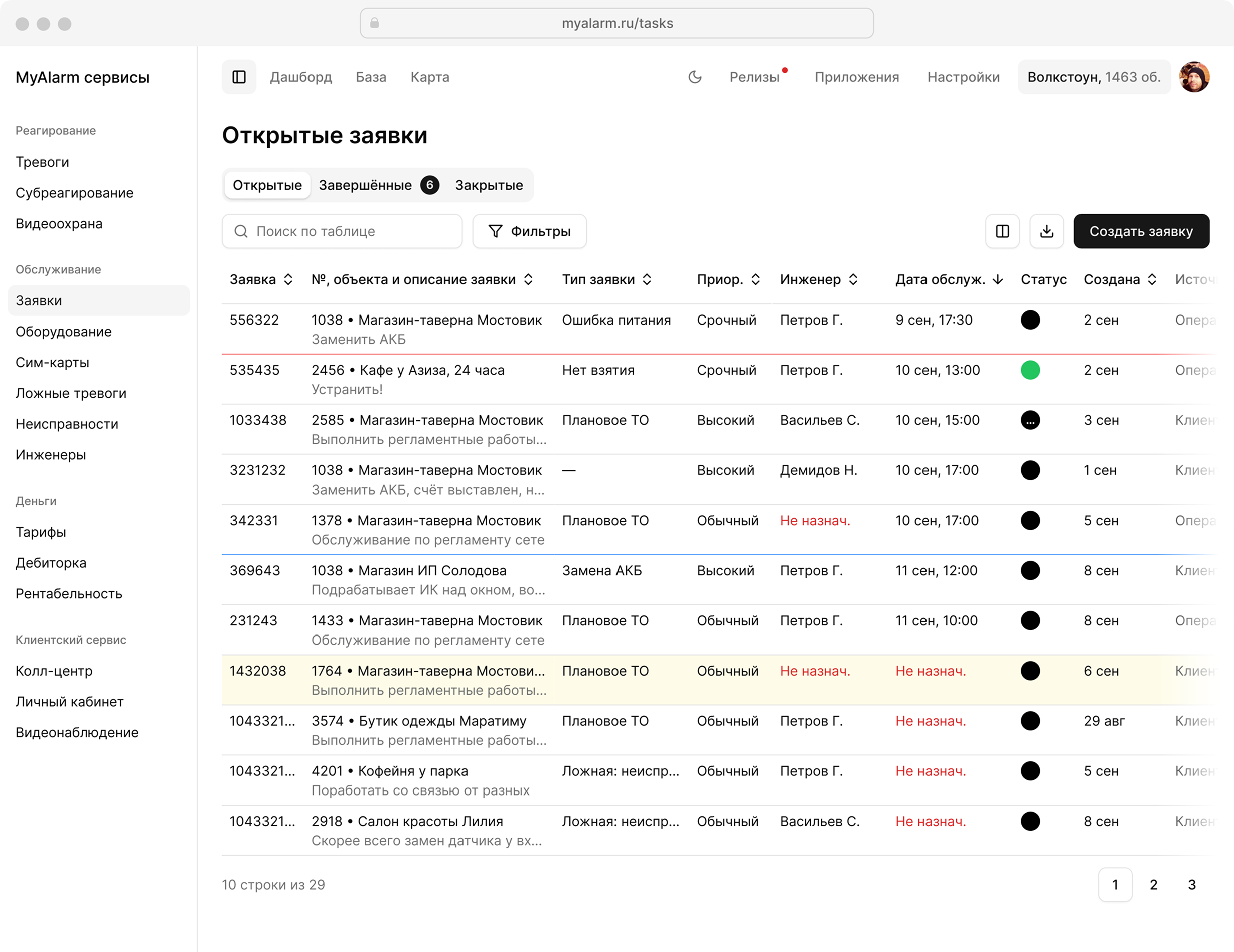
Task: Click request number 556322
Action: pyautogui.click(x=254, y=320)
